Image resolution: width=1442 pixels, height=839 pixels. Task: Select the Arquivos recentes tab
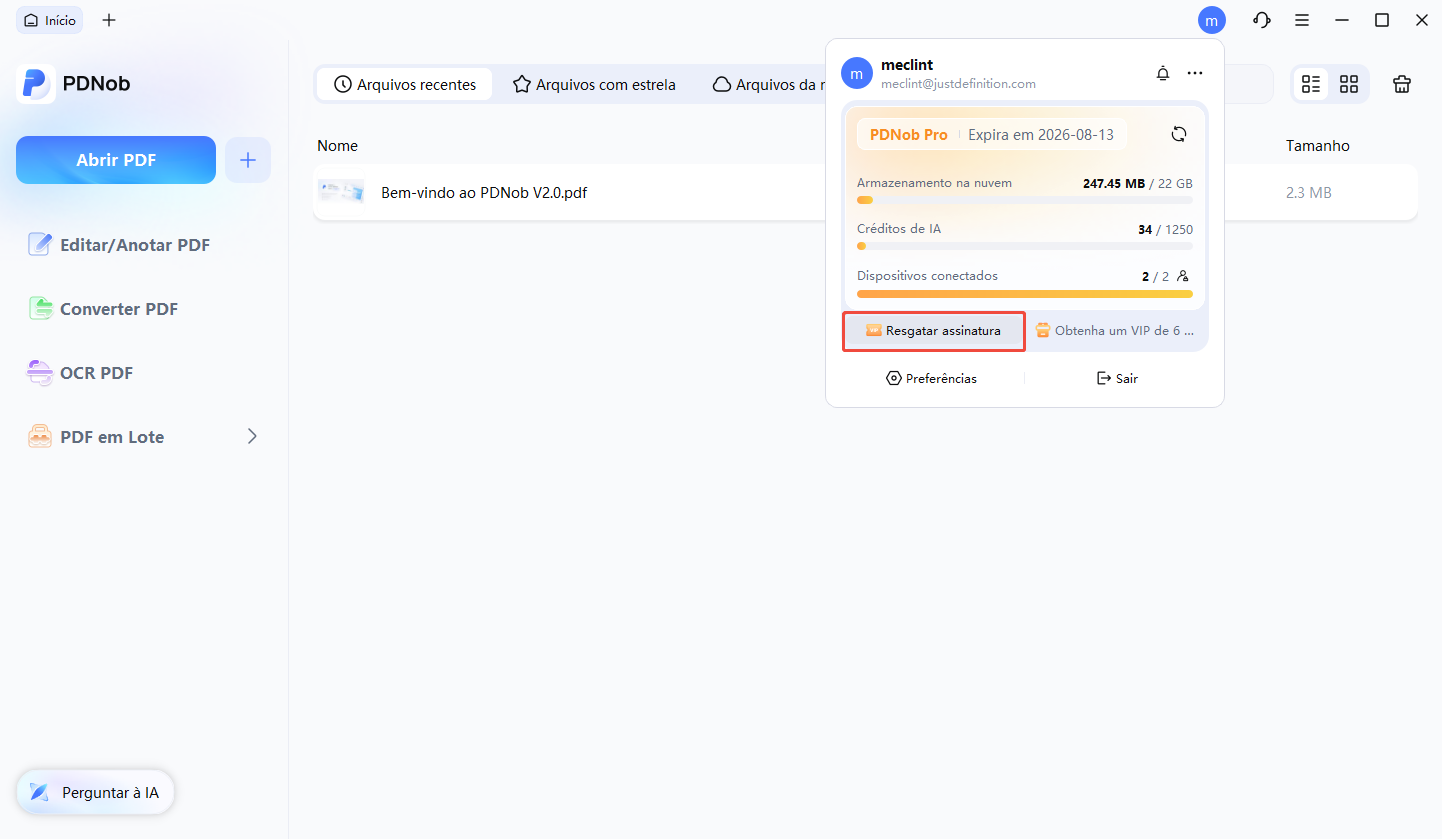(x=405, y=85)
